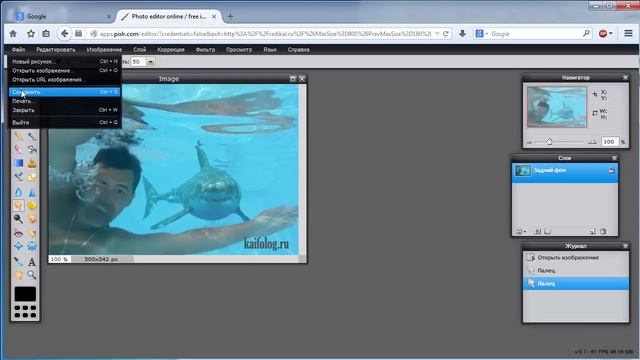
Task: Select the Zoom magnifier tool
Action: click(32, 275)
